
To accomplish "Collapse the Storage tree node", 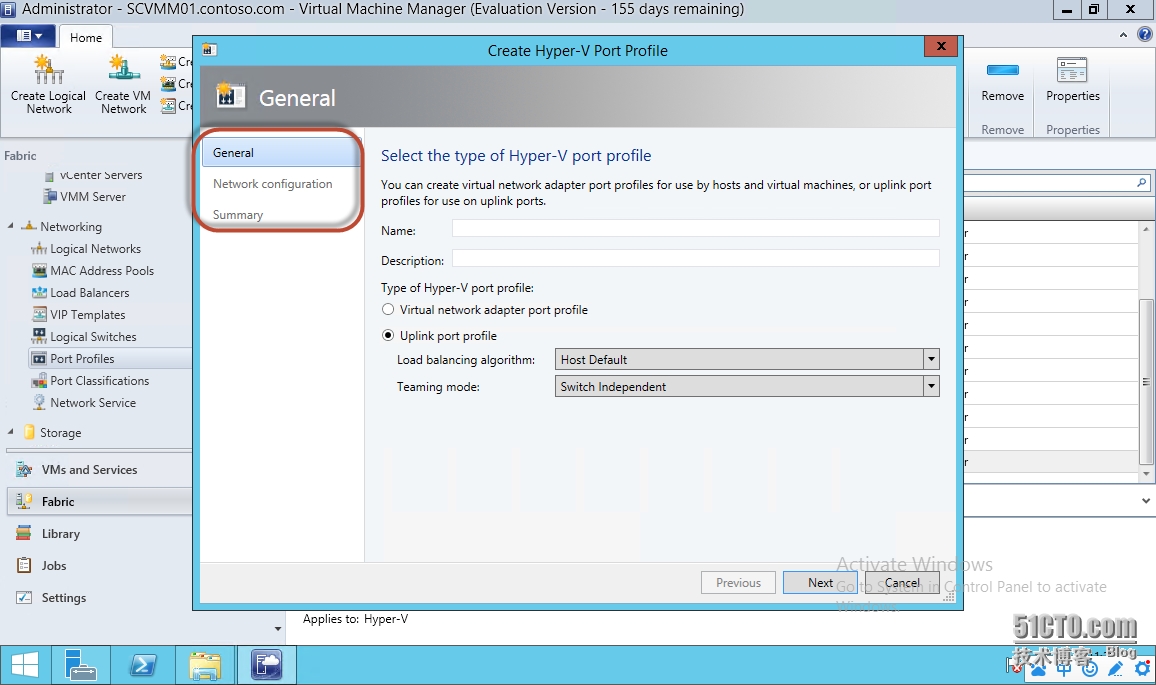I will coord(10,431).
